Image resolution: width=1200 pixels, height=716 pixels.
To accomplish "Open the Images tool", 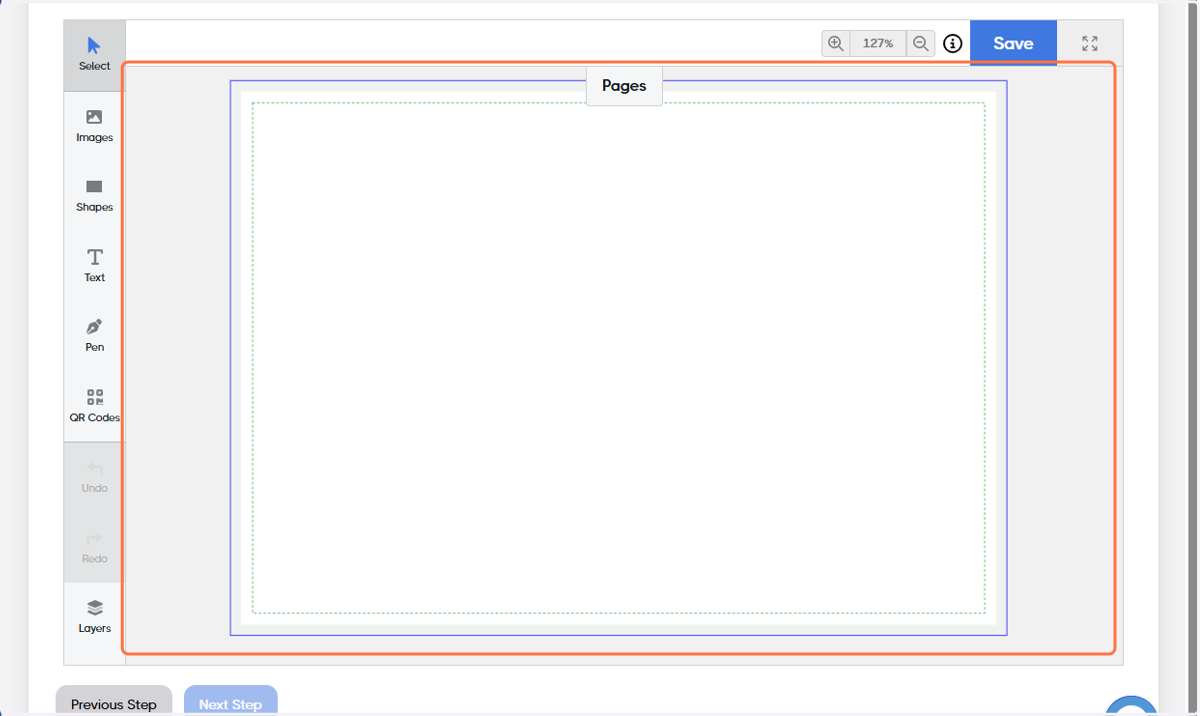I will 94,126.
